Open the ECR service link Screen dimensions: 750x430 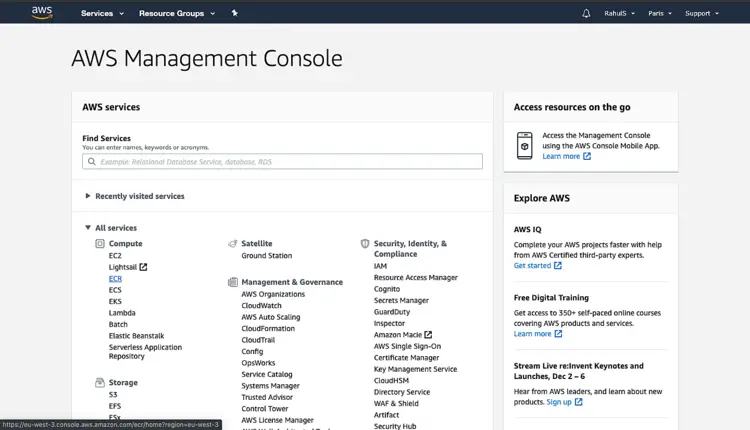click(x=115, y=278)
